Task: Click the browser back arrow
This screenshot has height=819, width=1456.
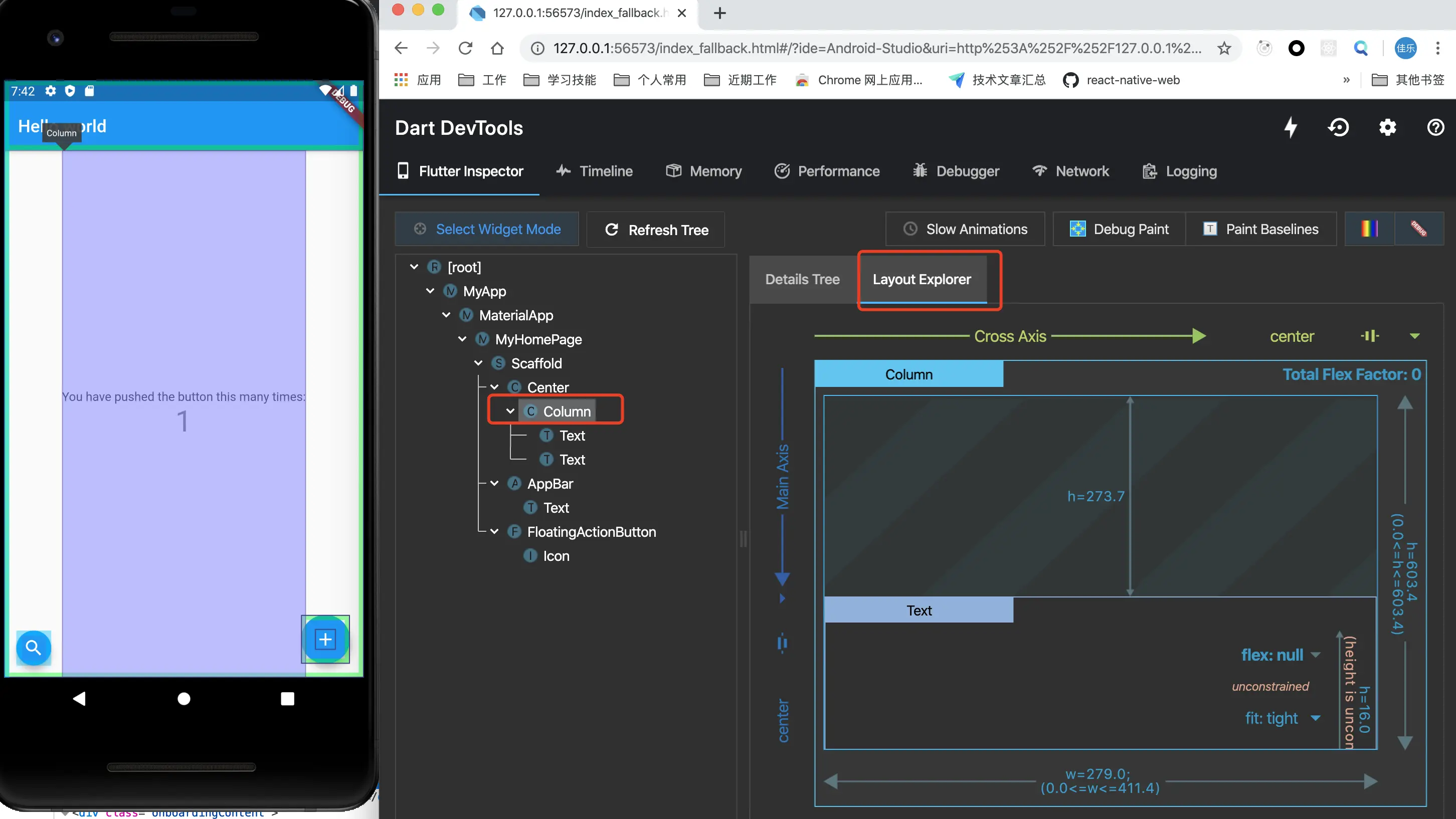Action: point(401,49)
